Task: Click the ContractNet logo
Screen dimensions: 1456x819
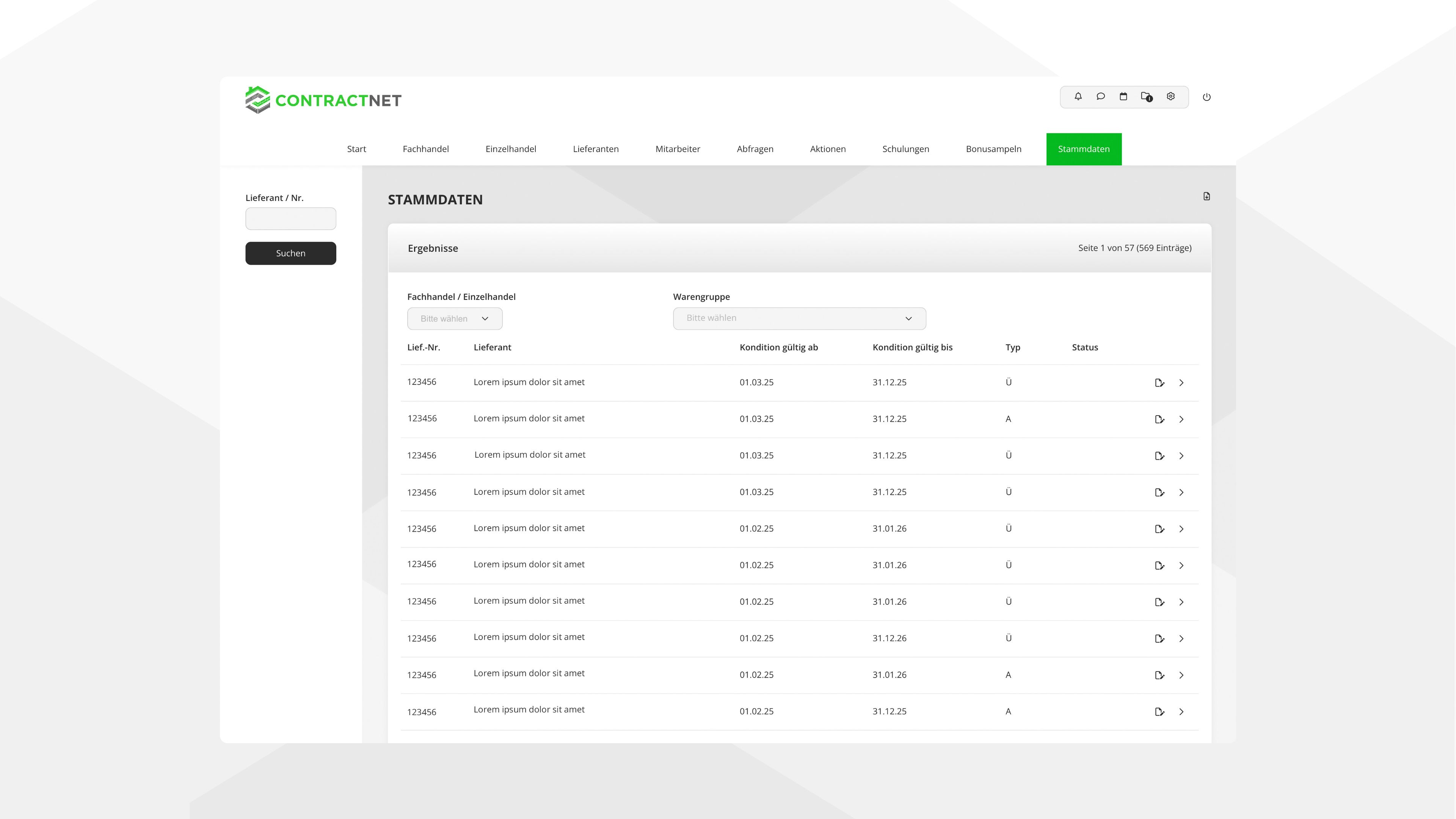Action: tap(323, 99)
